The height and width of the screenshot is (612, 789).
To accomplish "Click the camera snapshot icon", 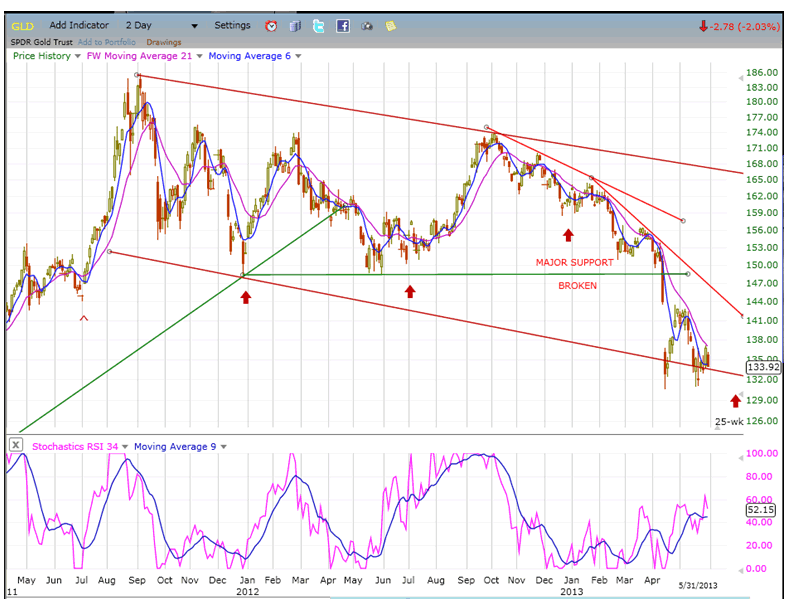I will tap(367, 25).
